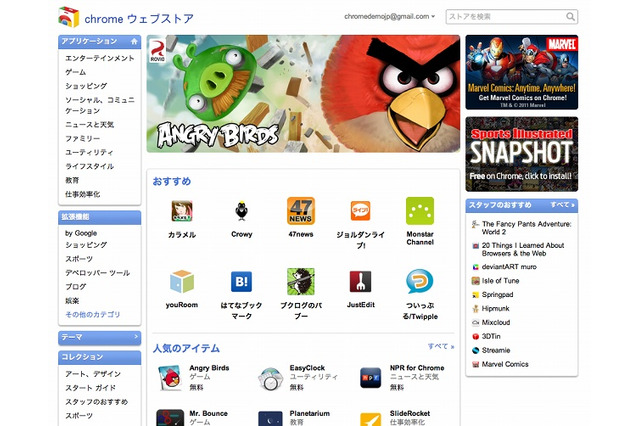Open スタート ガイド collection
The height and width of the screenshot is (426, 640).
pyautogui.click(x=90, y=388)
